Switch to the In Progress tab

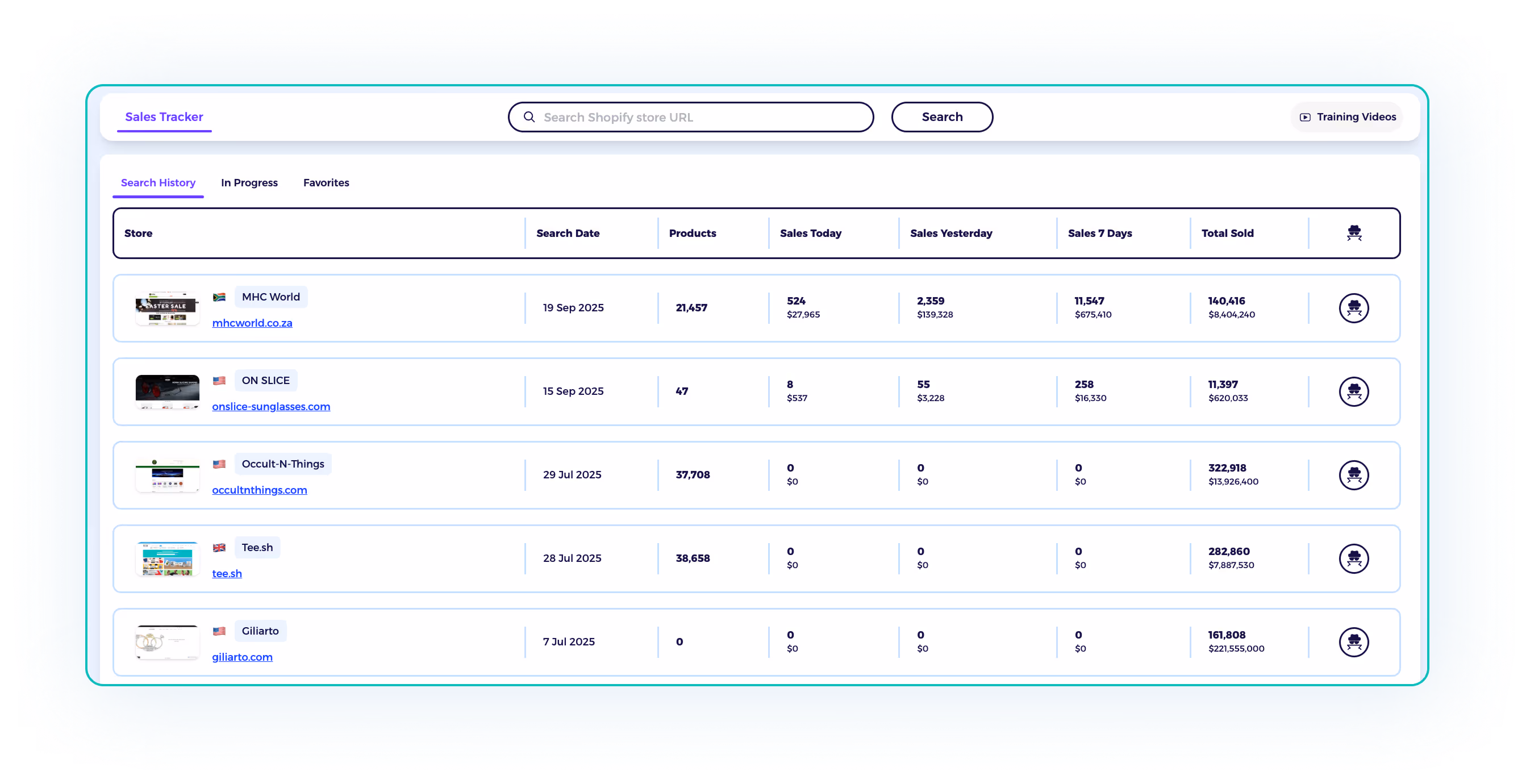point(249,182)
